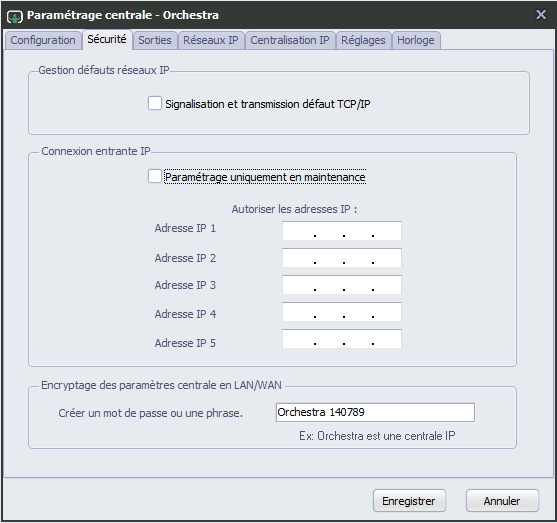
Task: Show the Réglages tab
Action: pos(363,40)
